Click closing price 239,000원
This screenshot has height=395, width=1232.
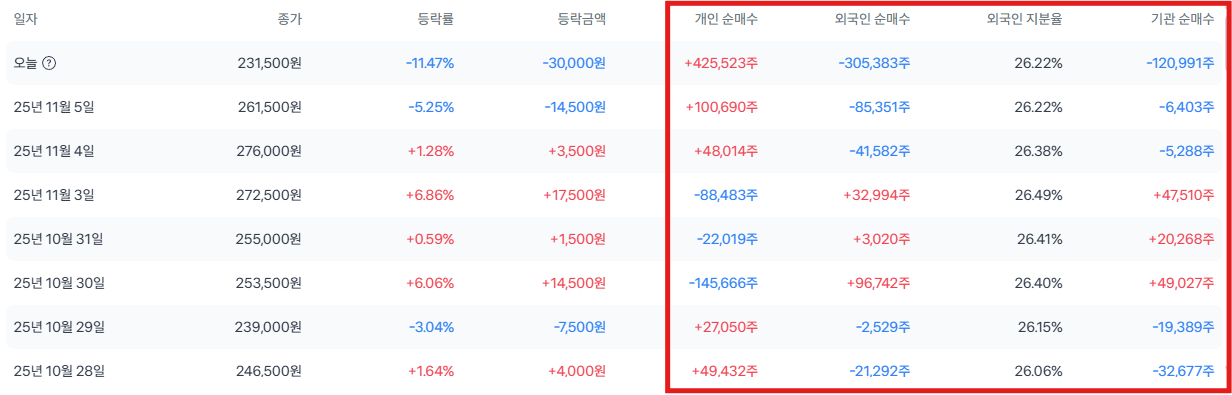pyautogui.click(x=269, y=327)
